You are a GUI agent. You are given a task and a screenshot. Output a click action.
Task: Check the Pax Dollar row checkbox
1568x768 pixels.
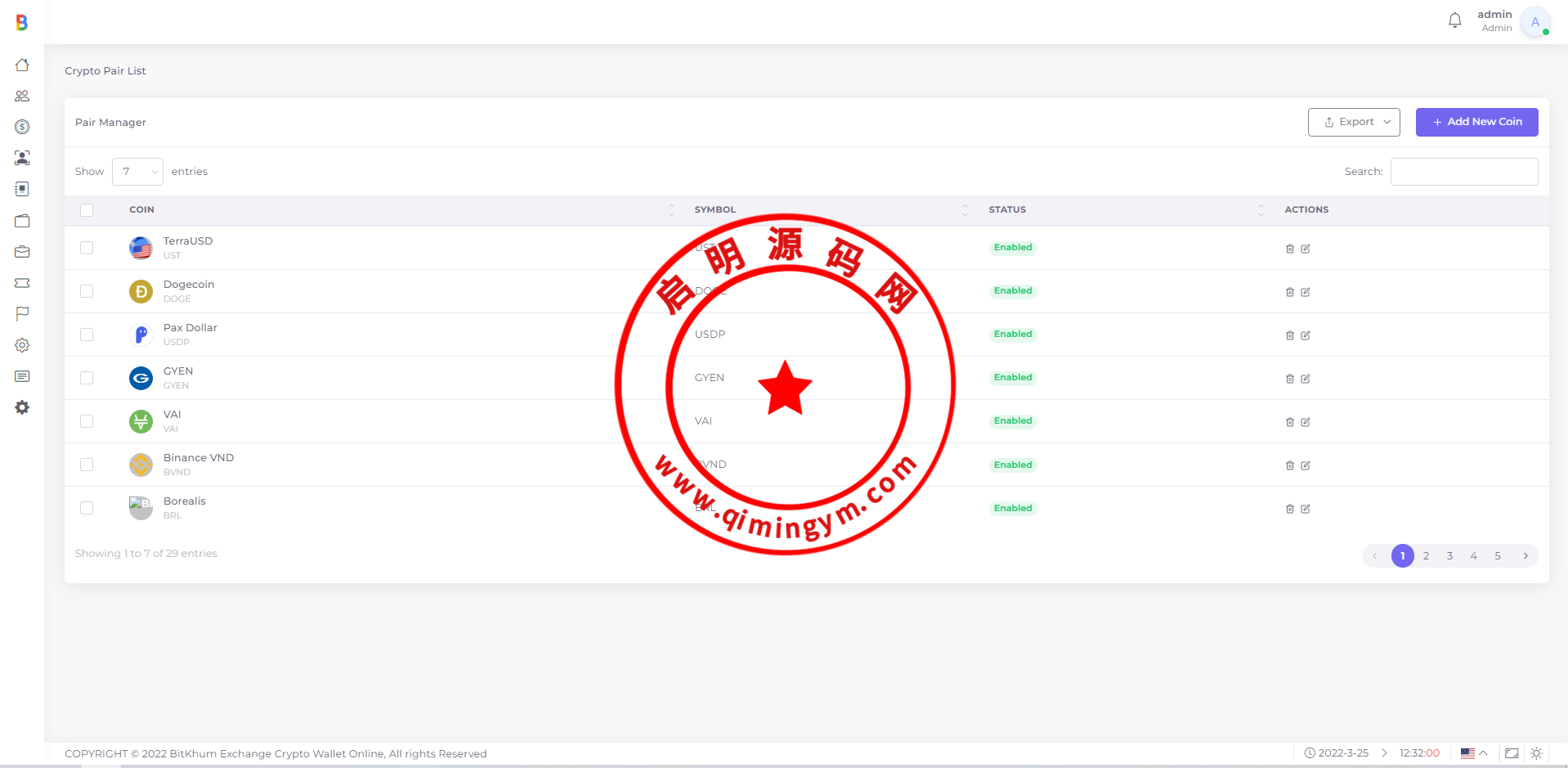click(87, 335)
